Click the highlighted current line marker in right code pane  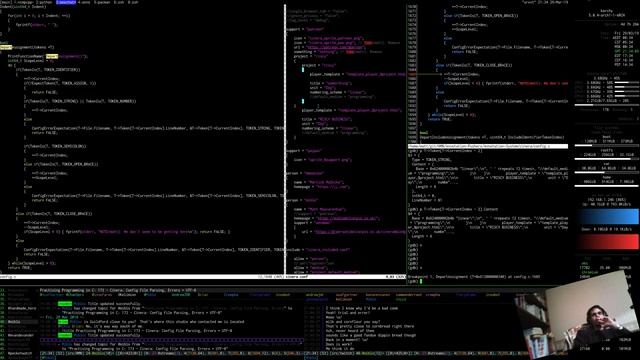412,74
